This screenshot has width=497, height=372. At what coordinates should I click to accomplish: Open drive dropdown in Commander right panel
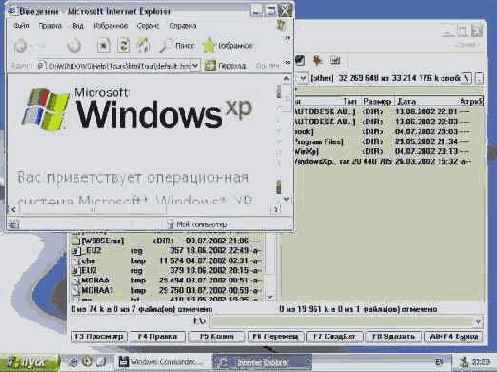(x=303, y=78)
